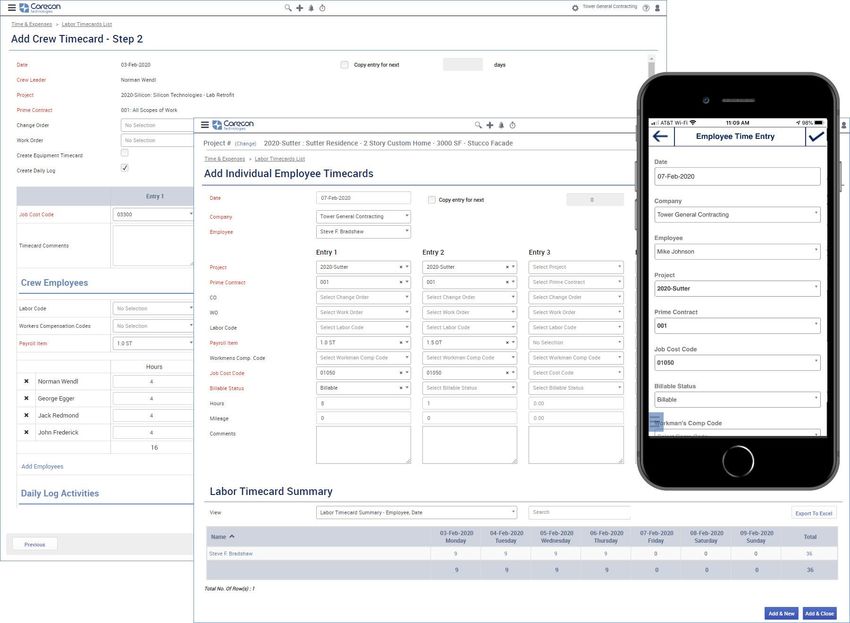Open Job Cost Code 03300 dropdown in Crew Timecard
The width and height of the screenshot is (850, 623).
tap(153, 215)
